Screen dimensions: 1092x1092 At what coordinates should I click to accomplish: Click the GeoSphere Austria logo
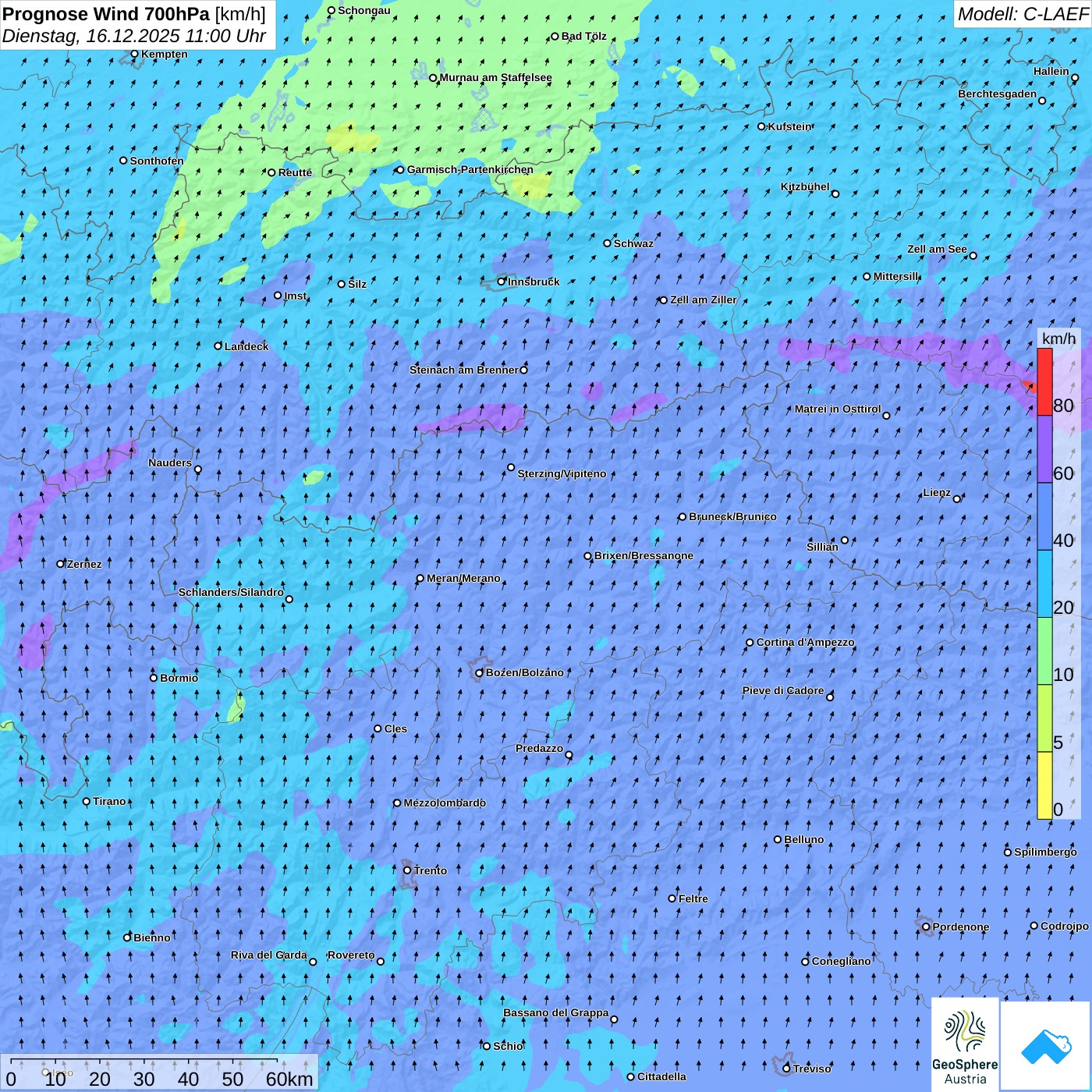coord(965,1044)
